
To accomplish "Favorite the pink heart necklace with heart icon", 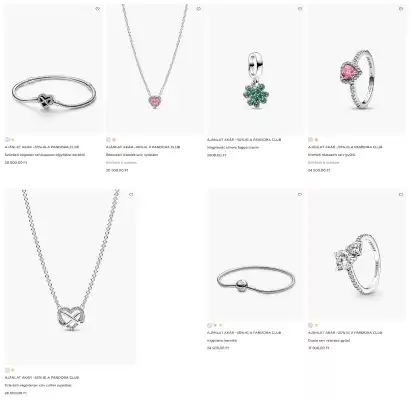I will (198, 9).
